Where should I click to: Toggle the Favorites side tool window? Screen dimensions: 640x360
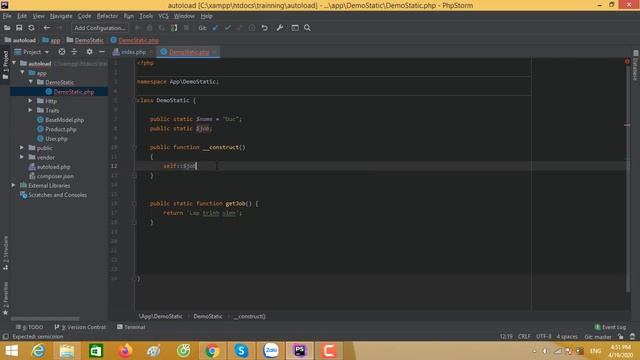(5, 298)
